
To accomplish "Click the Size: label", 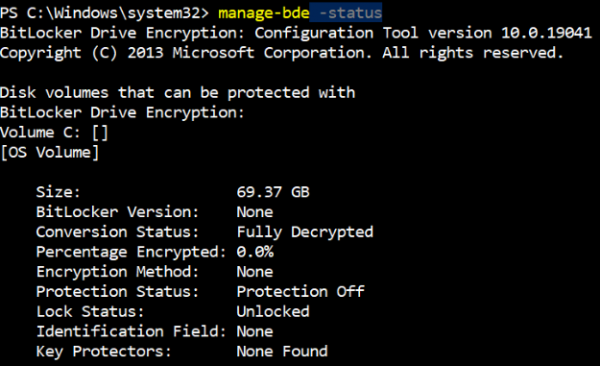I will click(58, 192).
